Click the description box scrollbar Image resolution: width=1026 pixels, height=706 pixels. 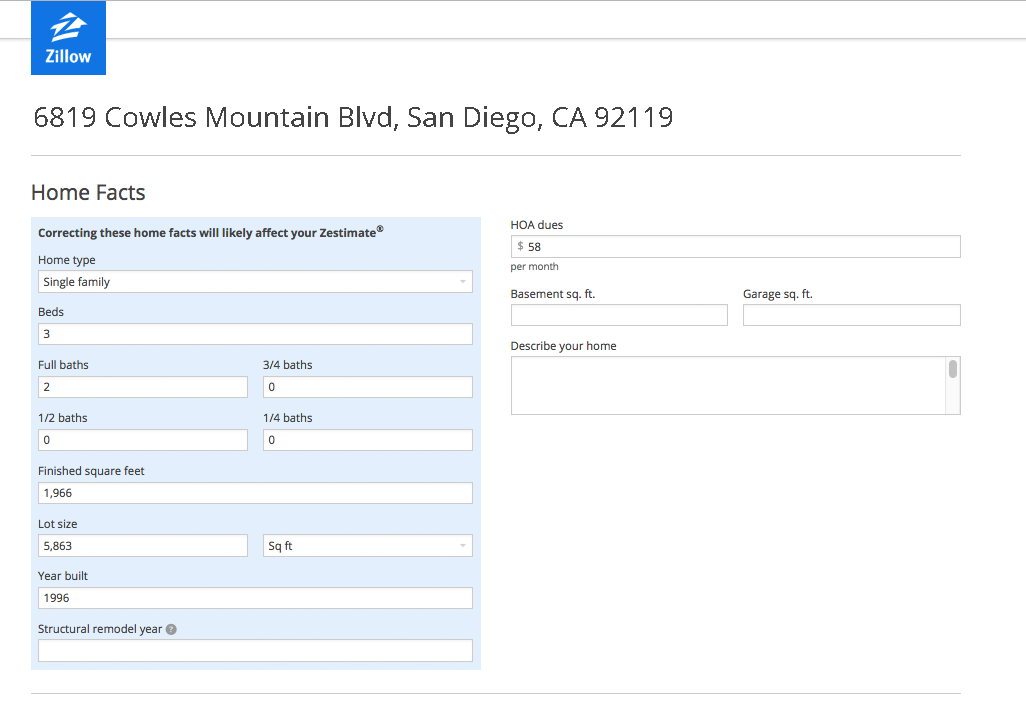[x=953, y=370]
